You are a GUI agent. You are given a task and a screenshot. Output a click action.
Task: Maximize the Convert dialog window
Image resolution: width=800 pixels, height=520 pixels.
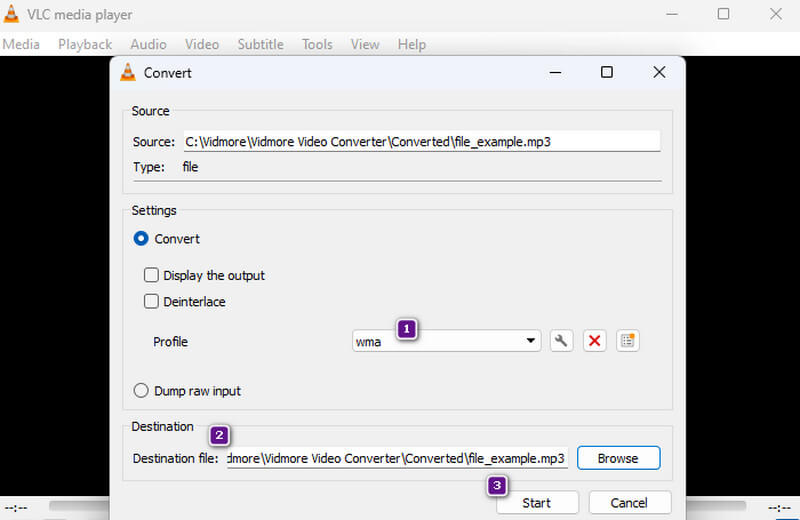click(606, 72)
